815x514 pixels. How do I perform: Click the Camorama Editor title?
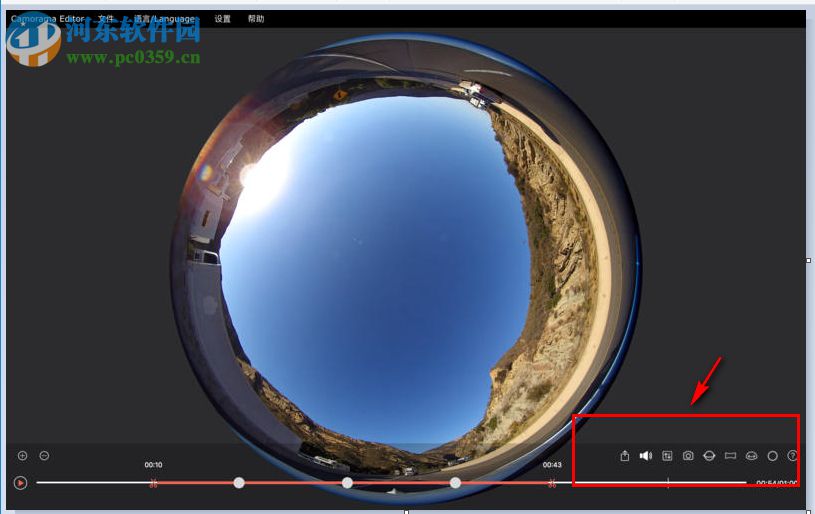47,19
